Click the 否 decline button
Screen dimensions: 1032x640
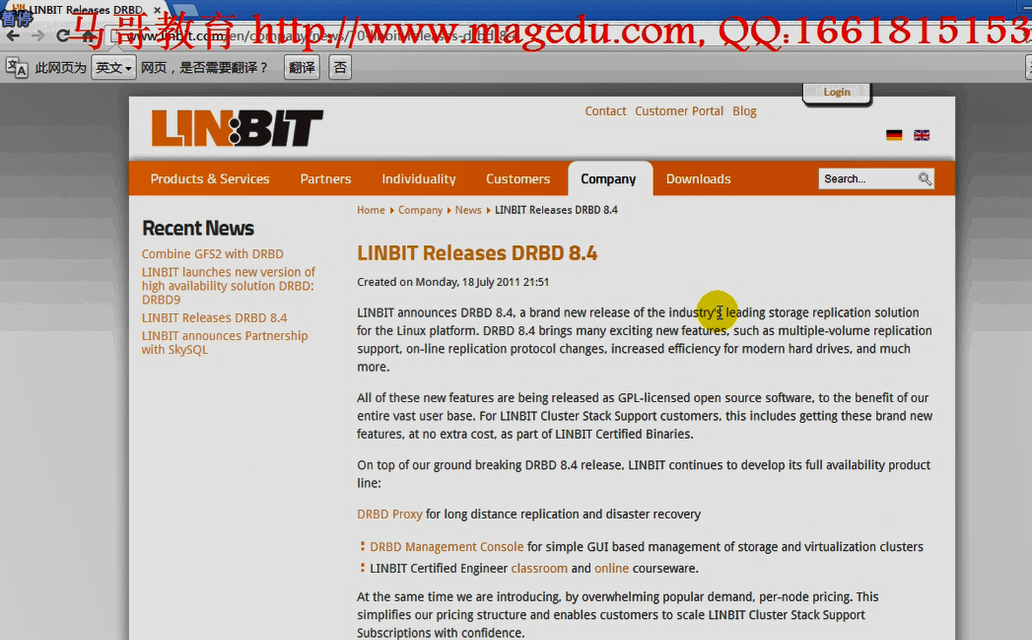(x=340, y=67)
